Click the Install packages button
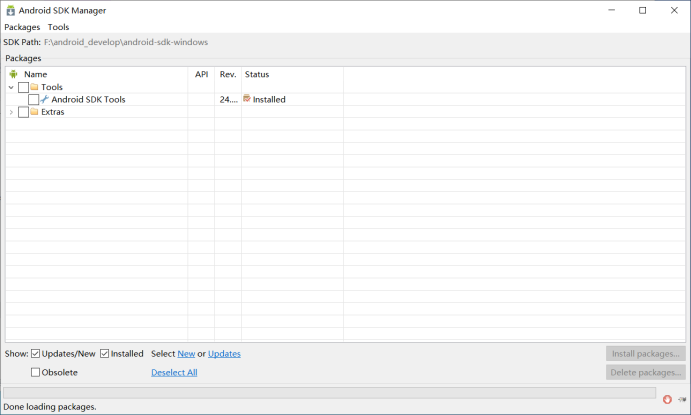Image resolution: width=691 pixels, height=415 pixels. (x=646, y=354)
